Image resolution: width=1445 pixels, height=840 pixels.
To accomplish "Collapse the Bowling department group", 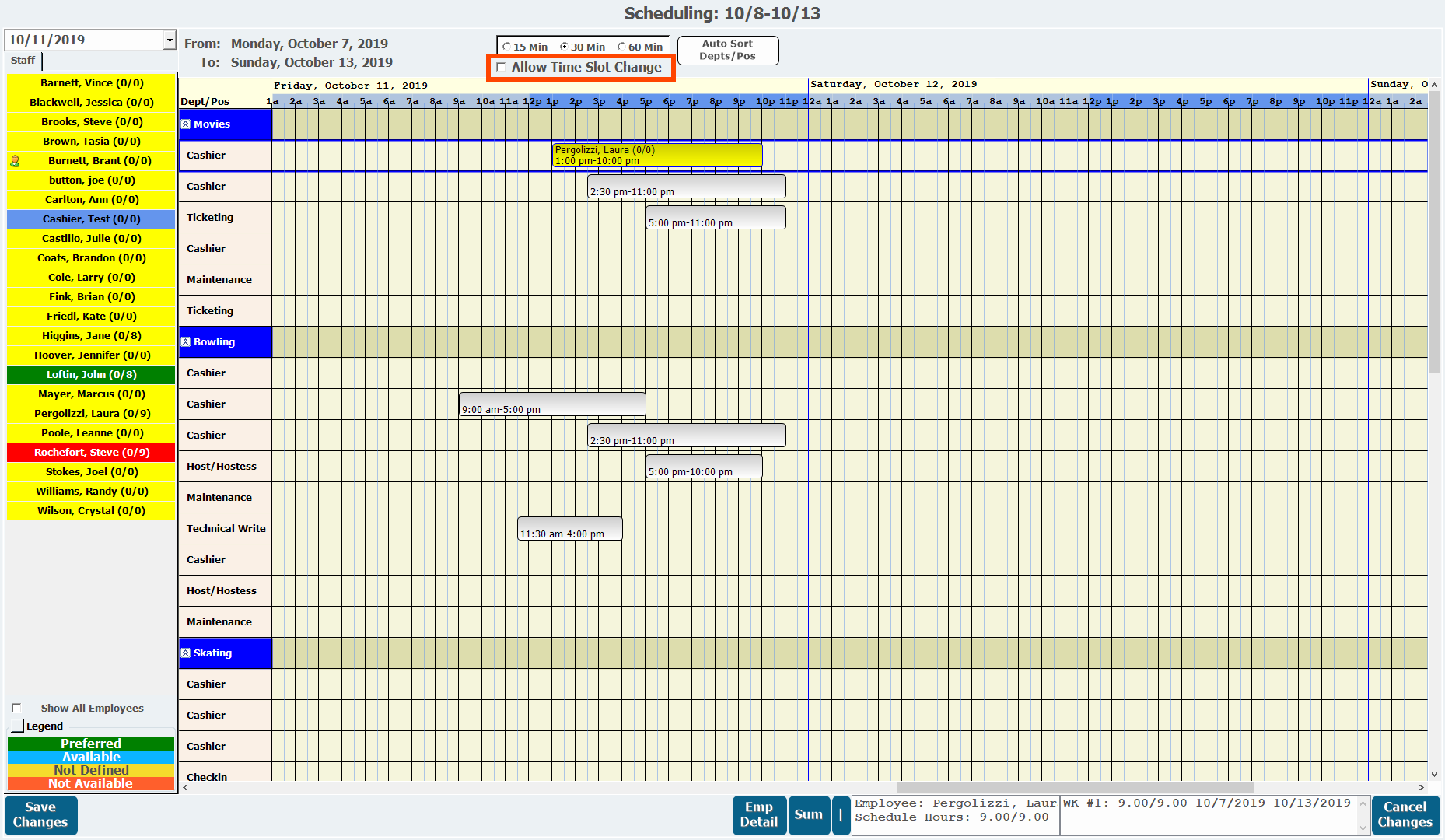I will [x=186, y=342].
